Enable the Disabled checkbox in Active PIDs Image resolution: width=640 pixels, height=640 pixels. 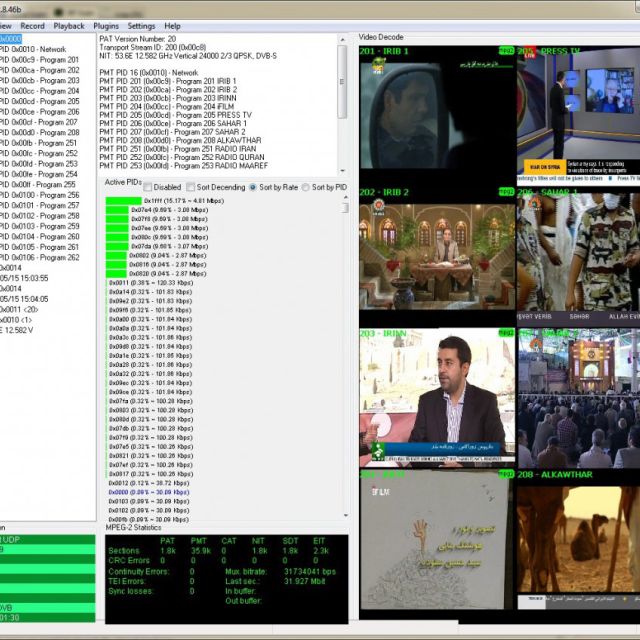click(x=149, y=187)
